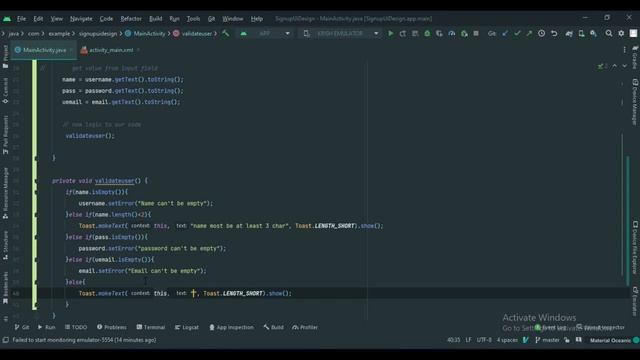Click account avatar icon in toolbar corner
Screen dimensions: 640x360
coord(633,33)
